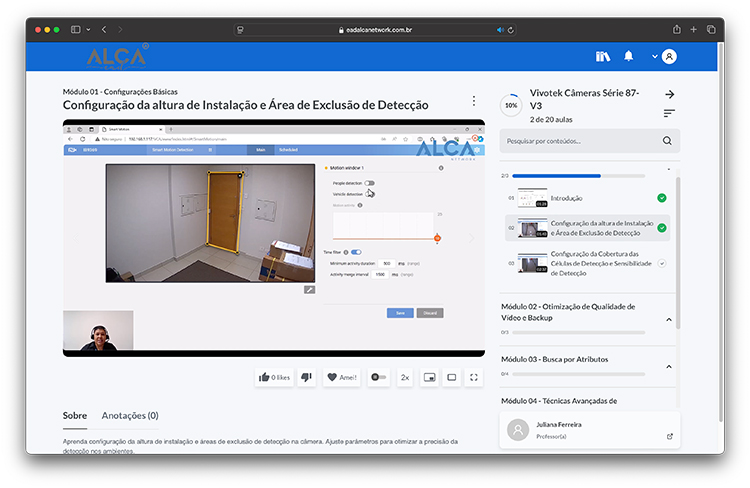The width and height of the screenshot is (750, 488).
Task: Click Main tab in video
Action: [261, 150]
